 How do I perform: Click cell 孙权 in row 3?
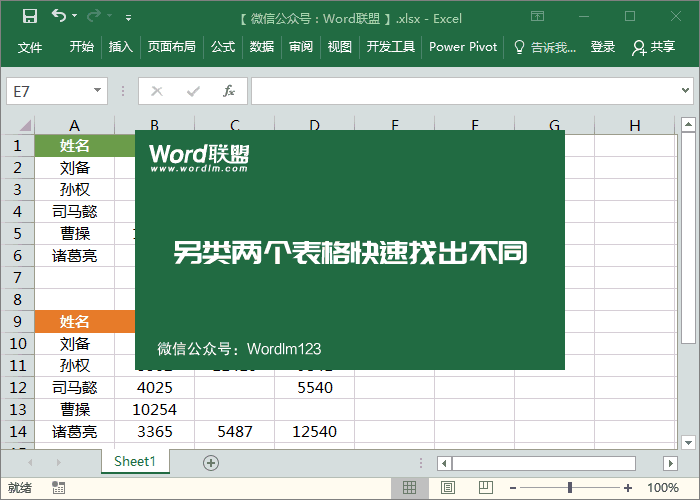75,190
